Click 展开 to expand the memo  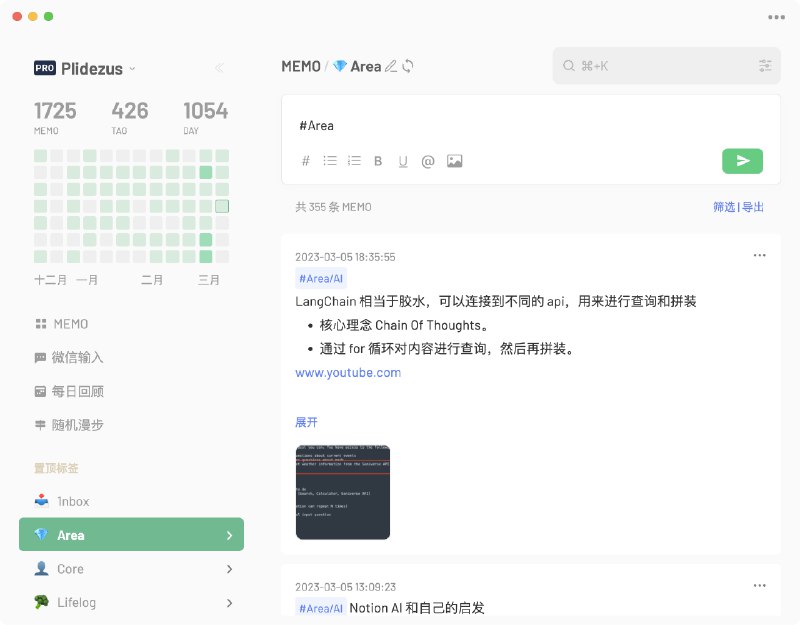307,421
